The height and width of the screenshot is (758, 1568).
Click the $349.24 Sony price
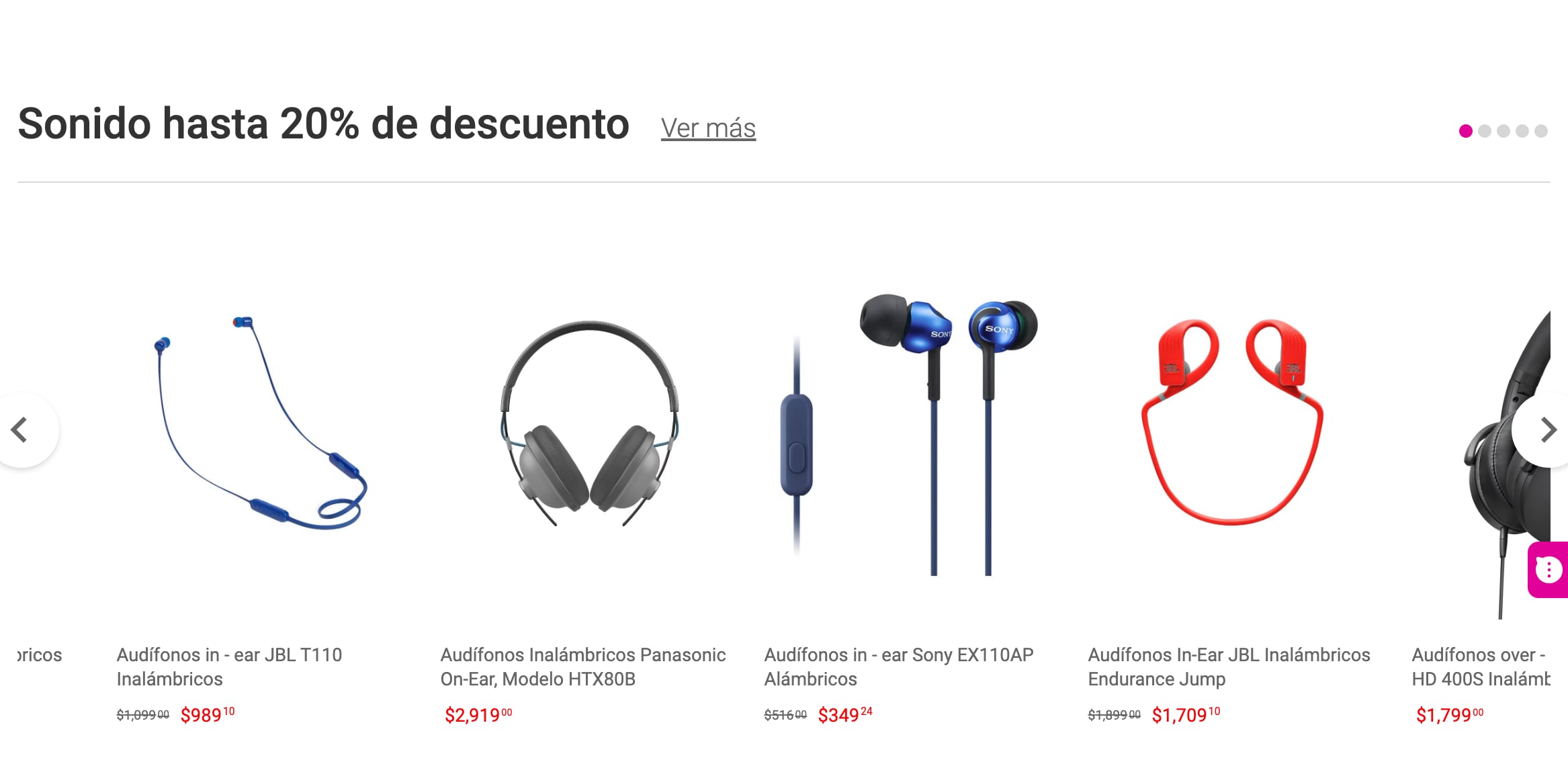click(845, 714)
